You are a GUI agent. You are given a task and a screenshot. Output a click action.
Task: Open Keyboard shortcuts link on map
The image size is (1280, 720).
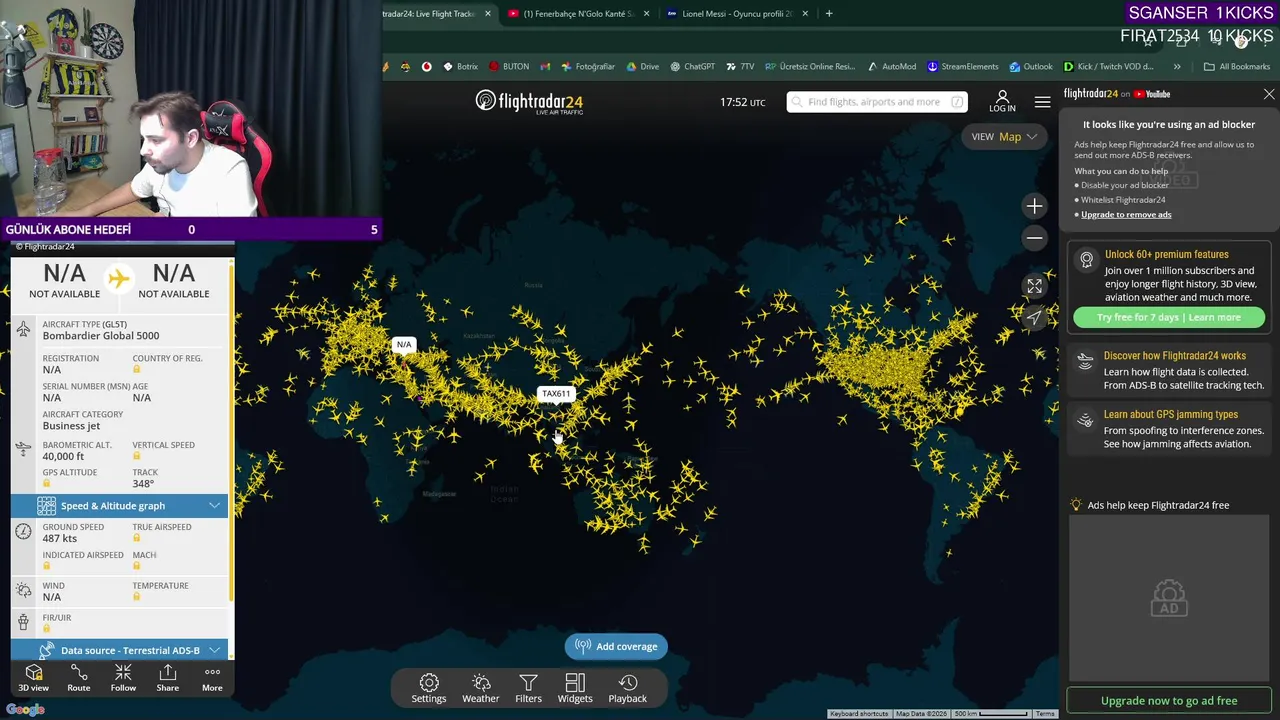point(859,714)
